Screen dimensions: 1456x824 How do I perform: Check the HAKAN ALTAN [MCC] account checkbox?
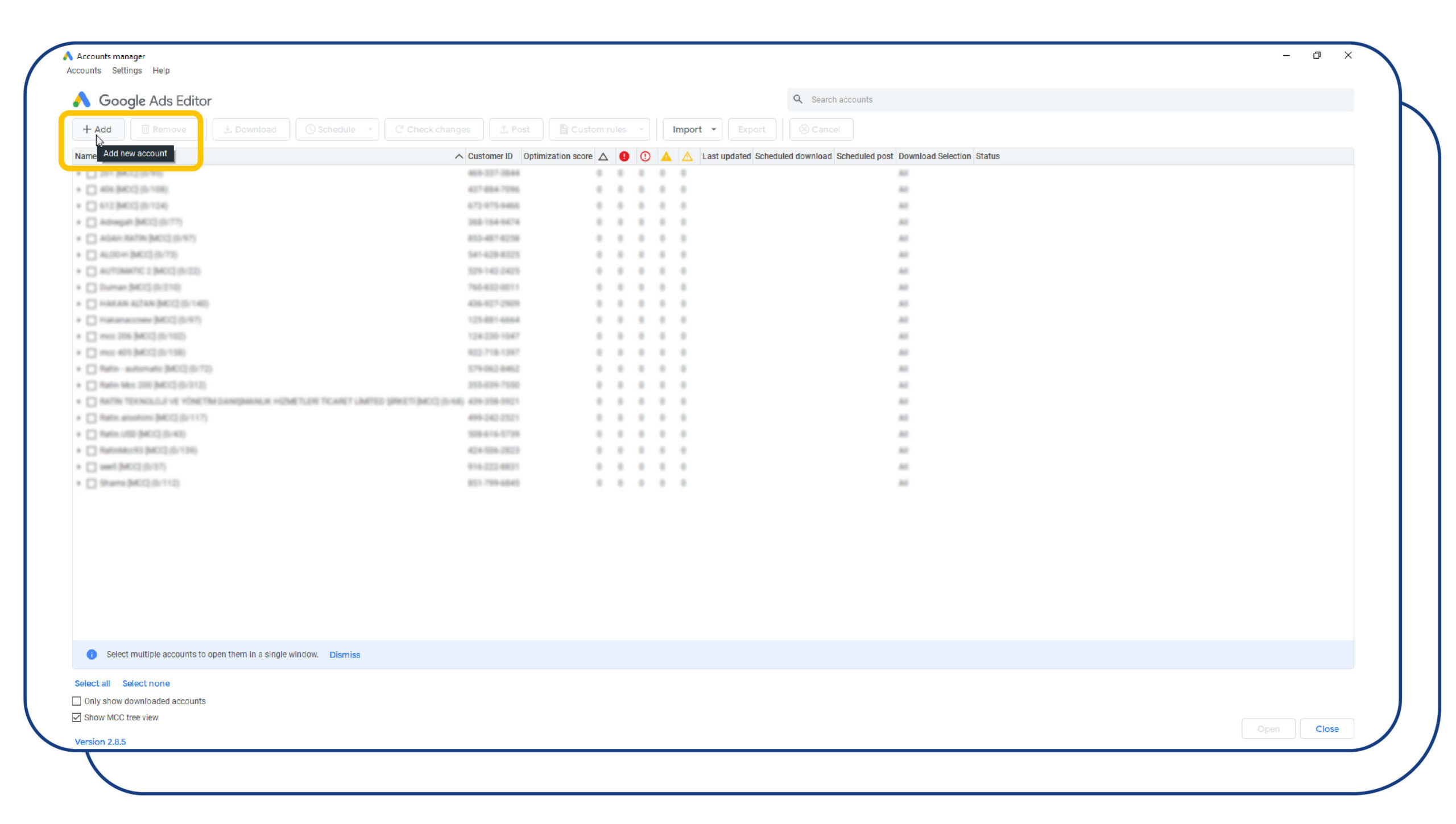(x=91, y=304)
